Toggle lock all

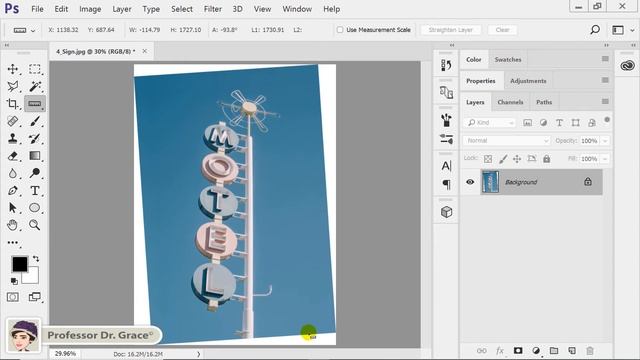[x=547, y=159]
